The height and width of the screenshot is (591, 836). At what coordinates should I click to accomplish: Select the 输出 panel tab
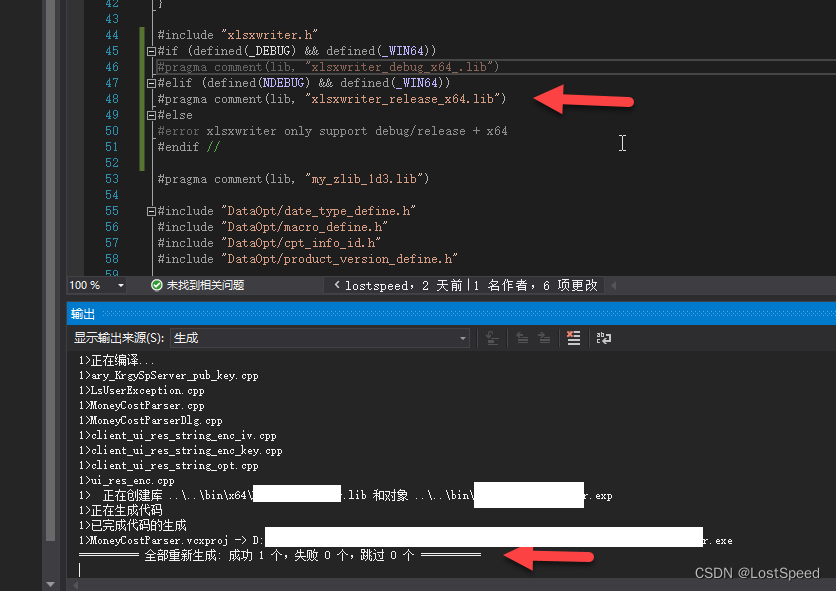point(84,312)
